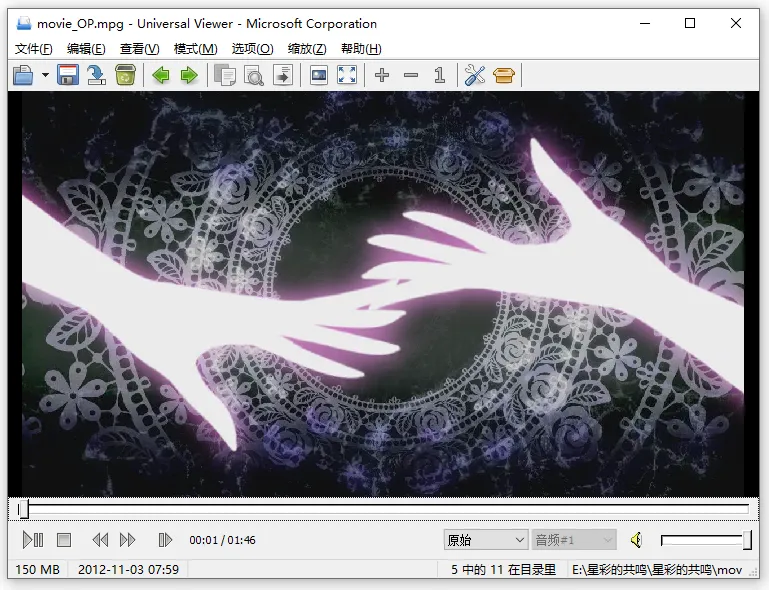Go to the next file with the green right arrow
This screenshot has width=769, height=590.
click(x=189, y=76)
